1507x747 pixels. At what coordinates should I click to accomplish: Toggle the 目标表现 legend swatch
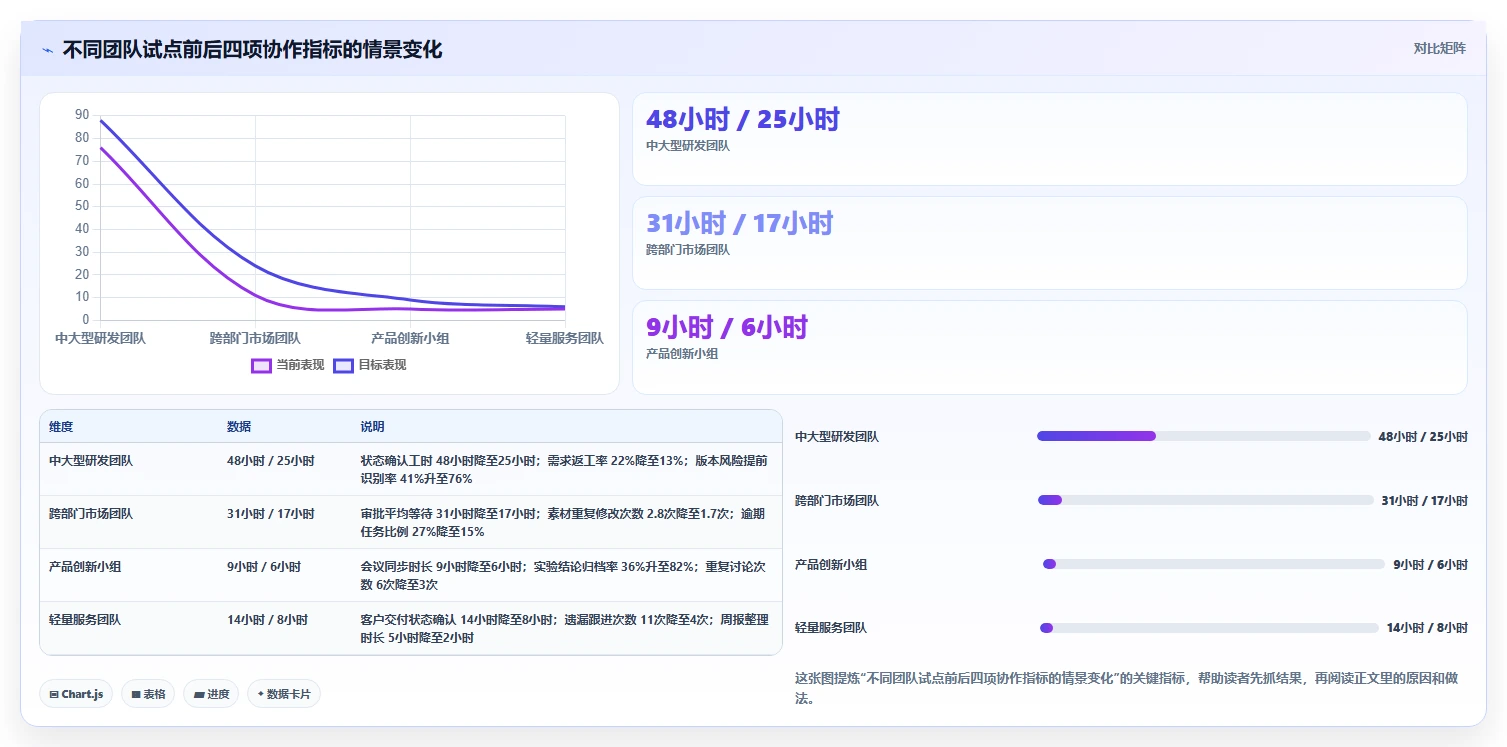coord(343,365)
